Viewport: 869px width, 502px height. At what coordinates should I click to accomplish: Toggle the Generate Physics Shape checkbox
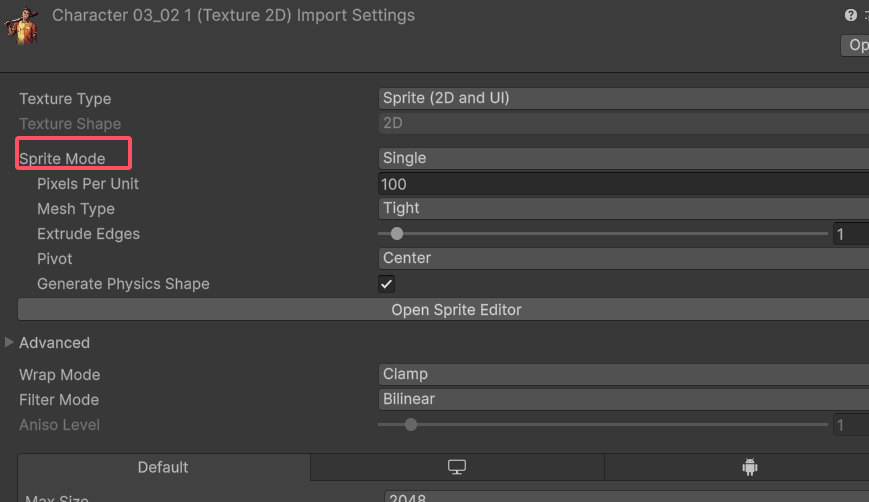click(x=387, y=284)
